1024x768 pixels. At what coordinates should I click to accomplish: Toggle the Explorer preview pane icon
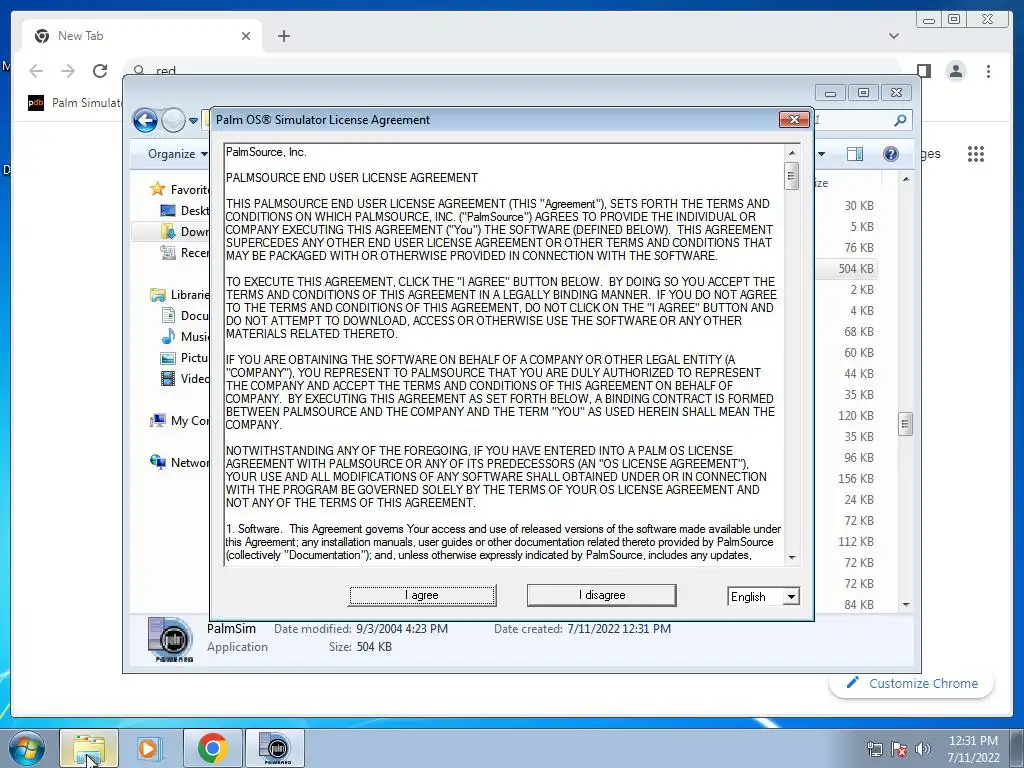(x=854, y=154)
